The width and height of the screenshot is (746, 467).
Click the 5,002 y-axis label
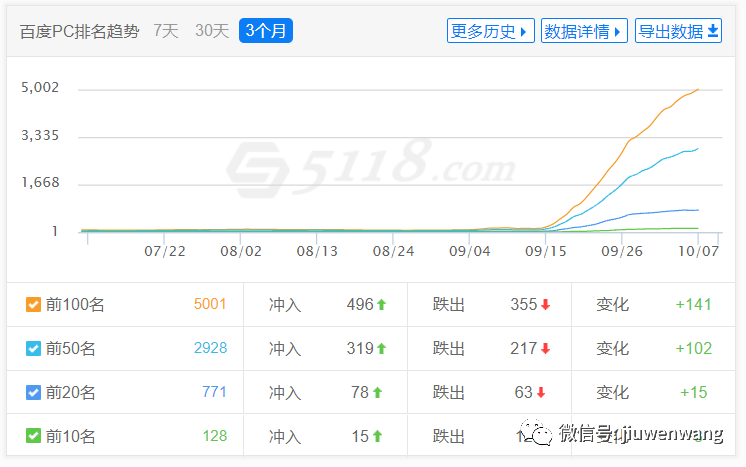[40, 88]
